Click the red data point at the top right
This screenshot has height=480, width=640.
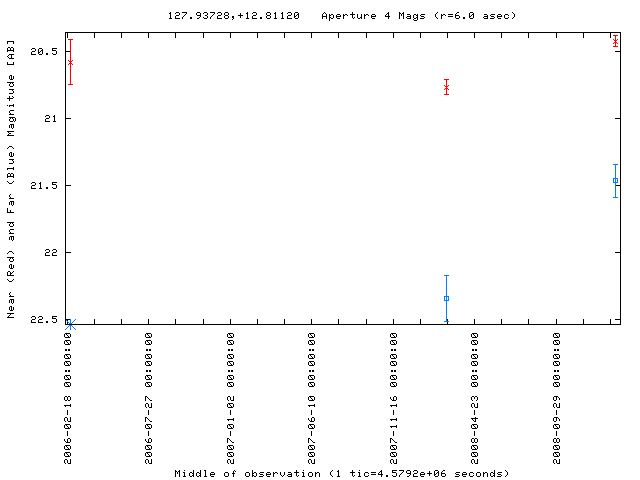pyautogui.click(x=616, y=41)
